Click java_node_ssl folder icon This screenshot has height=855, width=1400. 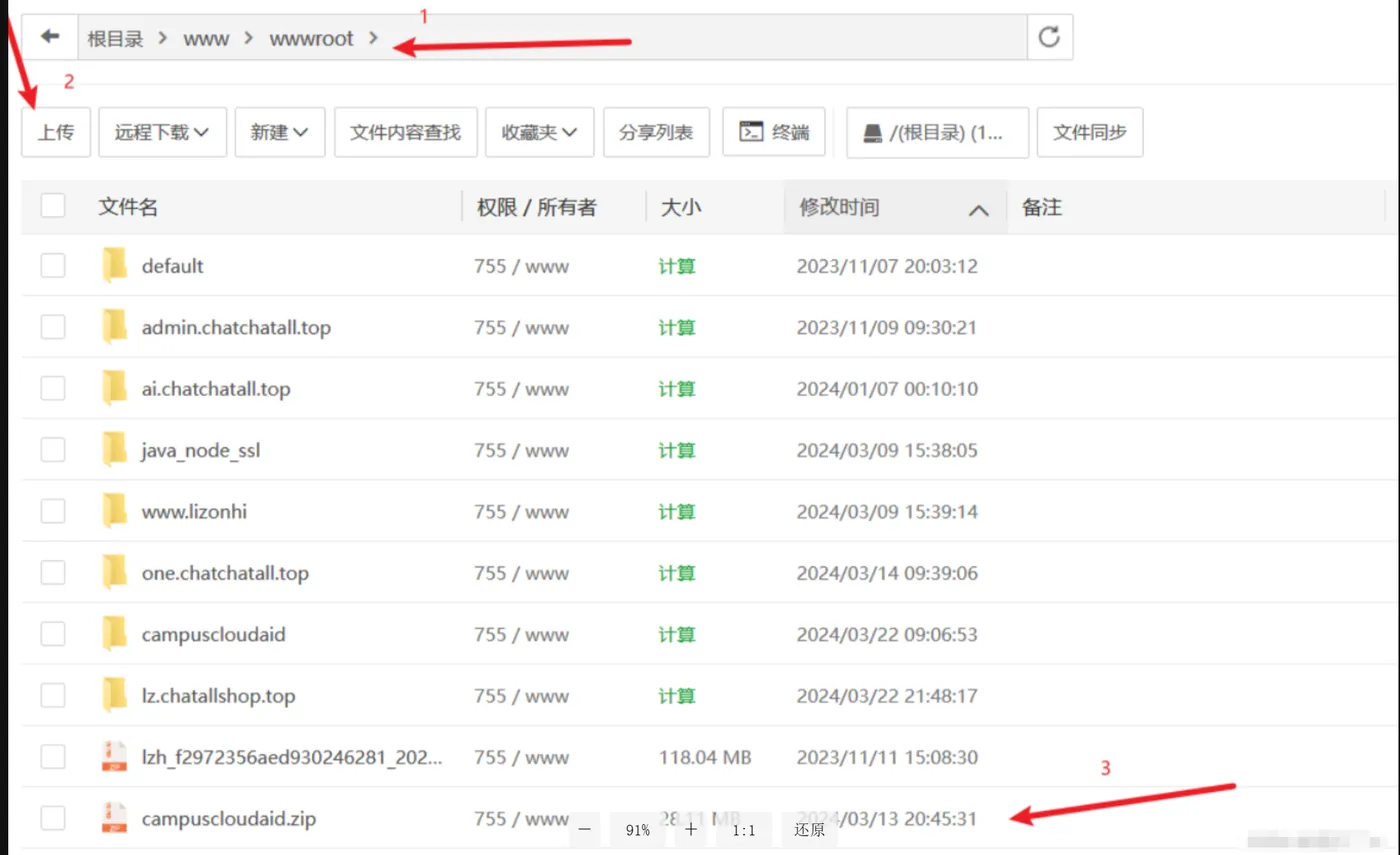pos(115,450)
